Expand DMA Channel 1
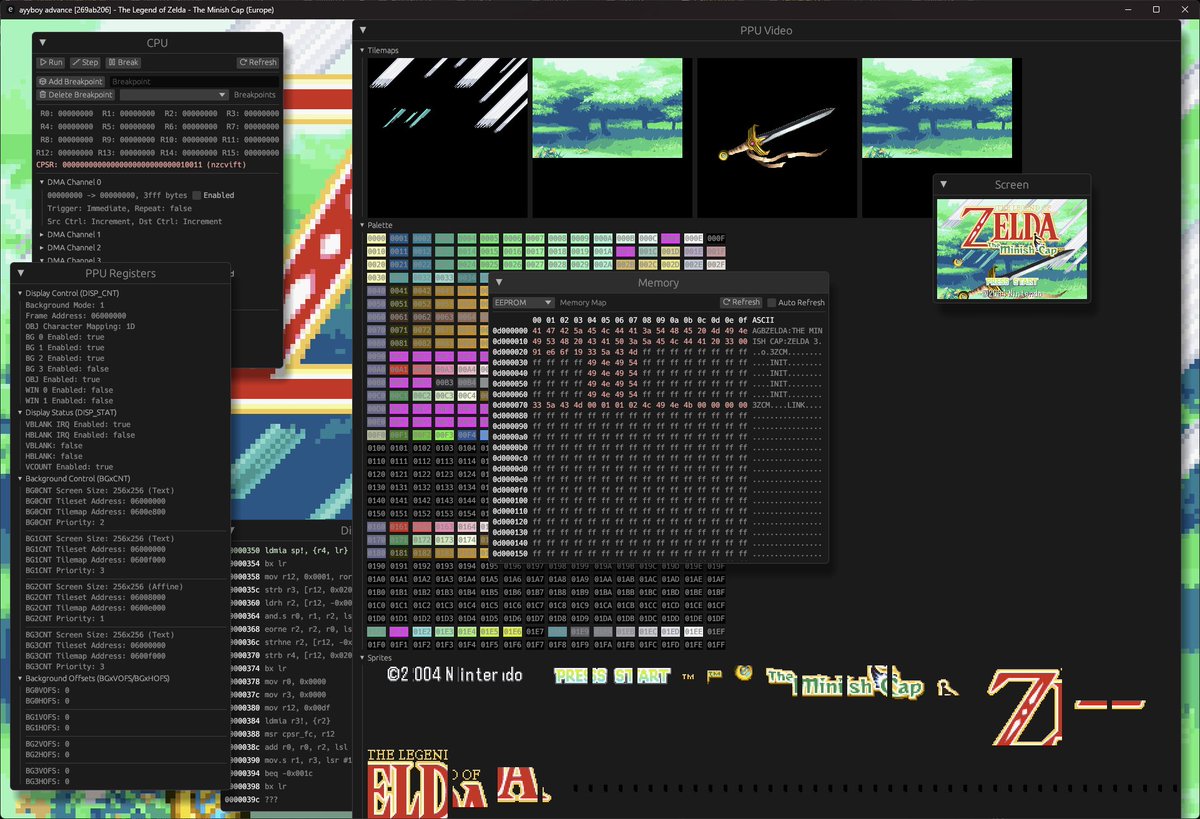The image size is (1200, 819). 42,234
